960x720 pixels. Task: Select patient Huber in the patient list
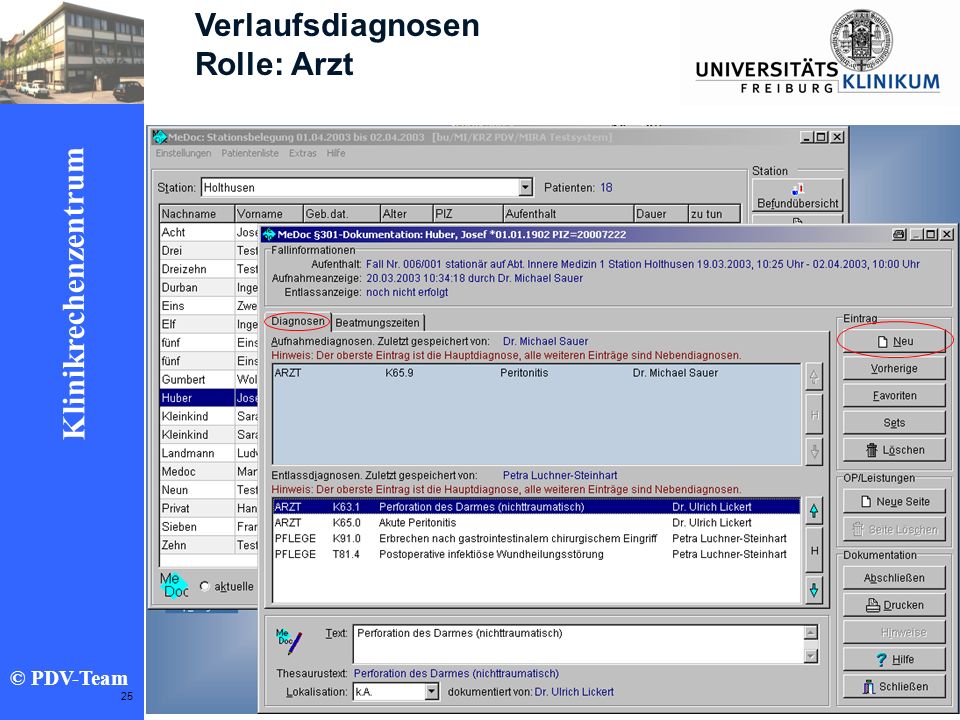click(x=209, y=398)
